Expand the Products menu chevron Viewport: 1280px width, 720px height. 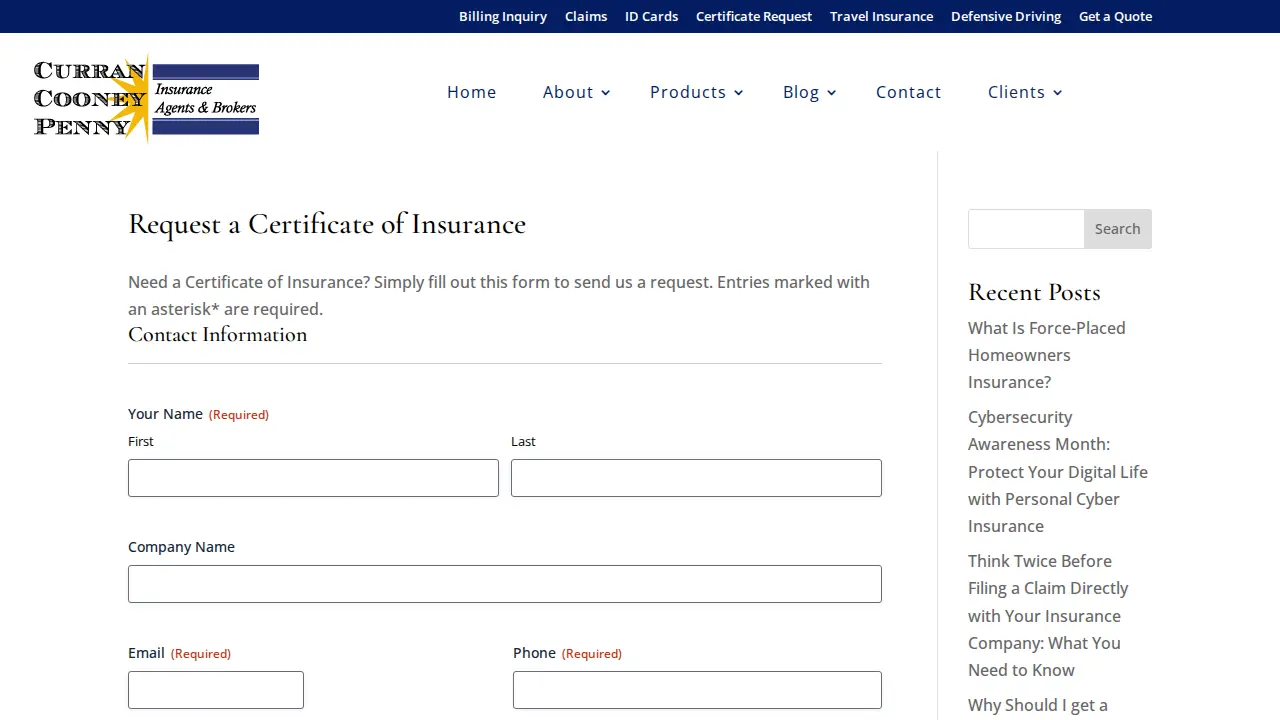[739, 93]
